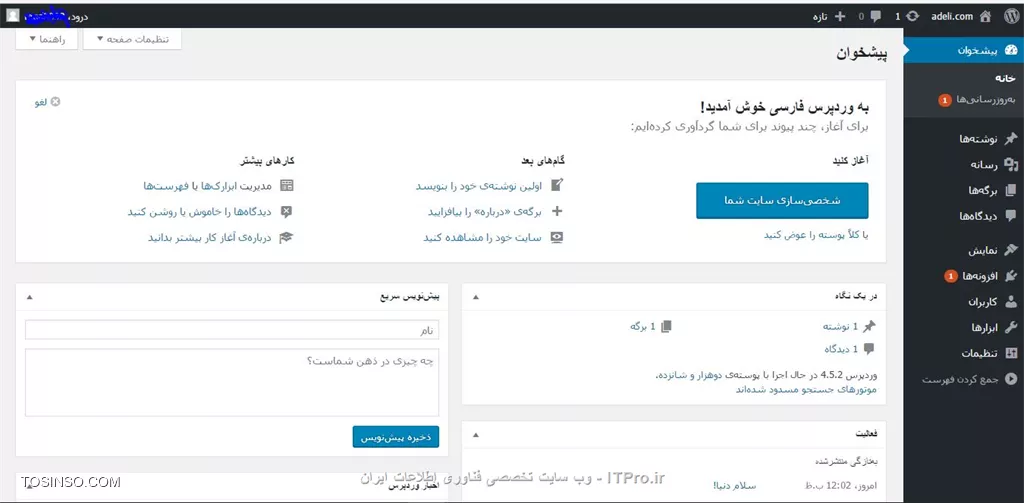The image size is (1024, 503).
Task: Click دیدگاه‌ها را خاموش یا روشن کنید link
Action: click(x=199, y=212)
